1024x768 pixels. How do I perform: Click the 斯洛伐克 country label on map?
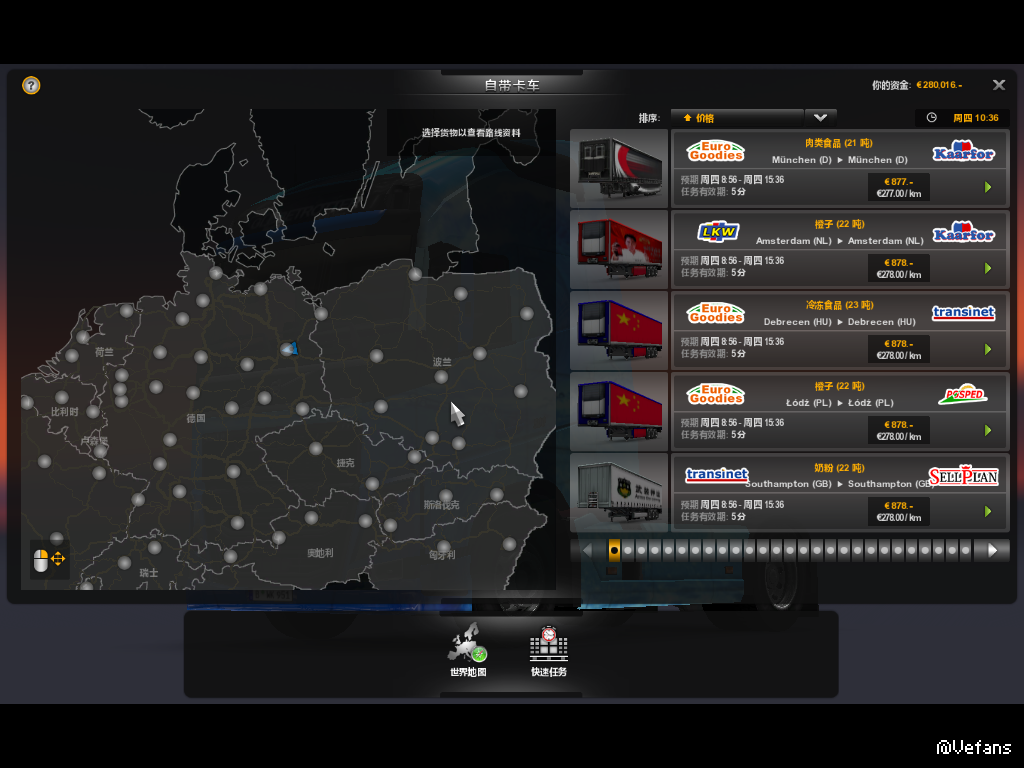point(441,505)
